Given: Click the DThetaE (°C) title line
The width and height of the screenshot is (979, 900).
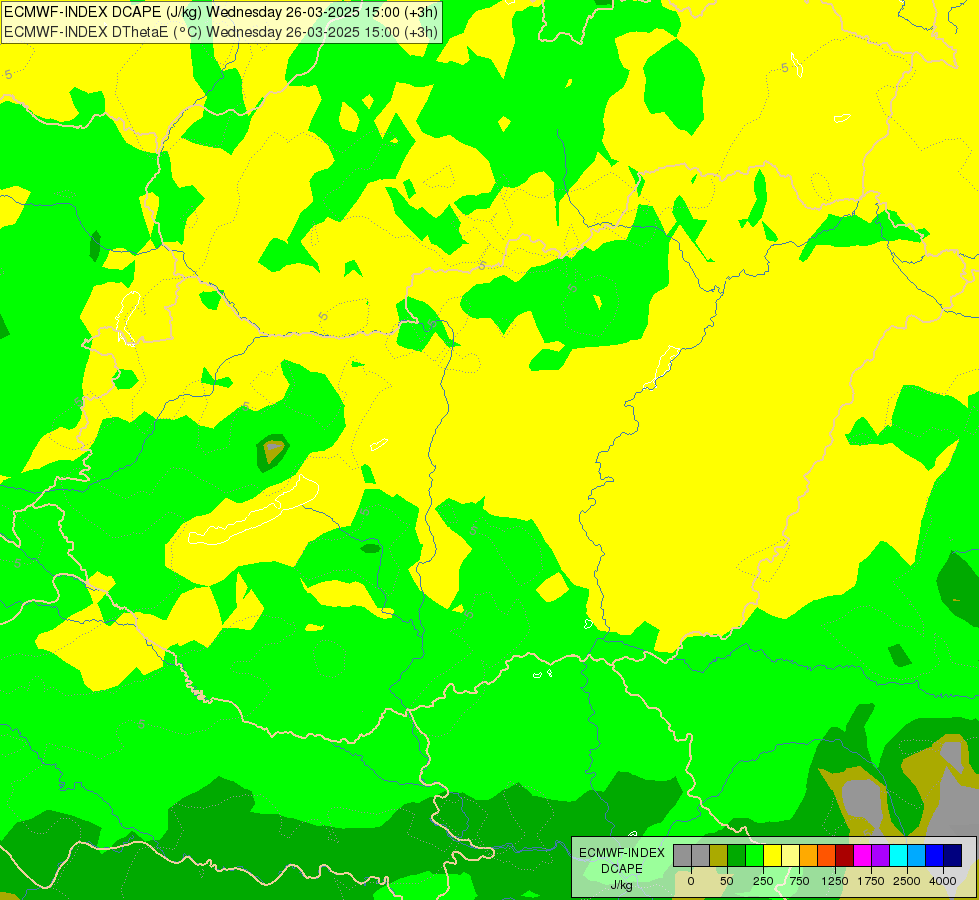Looking at the screenshot, I should (221, 31).
